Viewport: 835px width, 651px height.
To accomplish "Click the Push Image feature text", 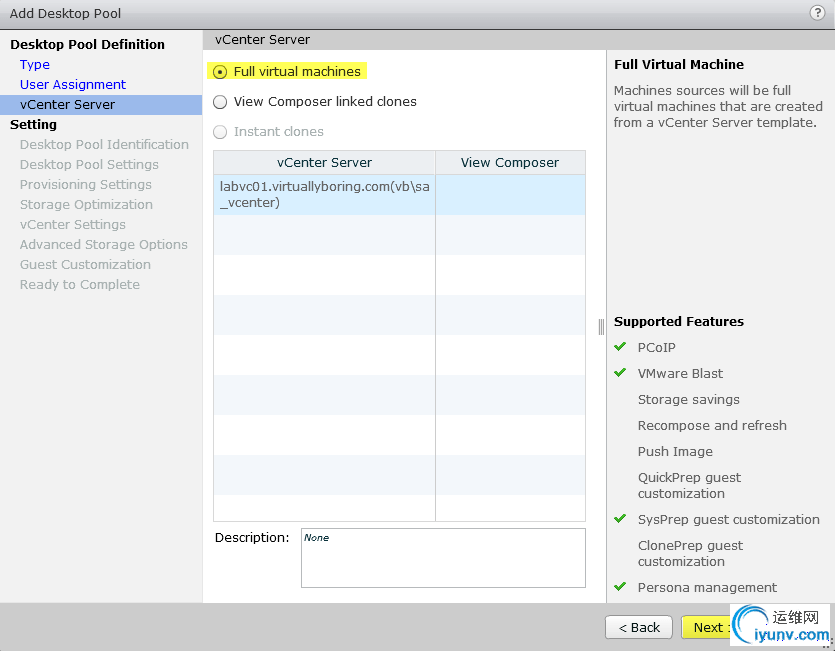I will 675,452.
